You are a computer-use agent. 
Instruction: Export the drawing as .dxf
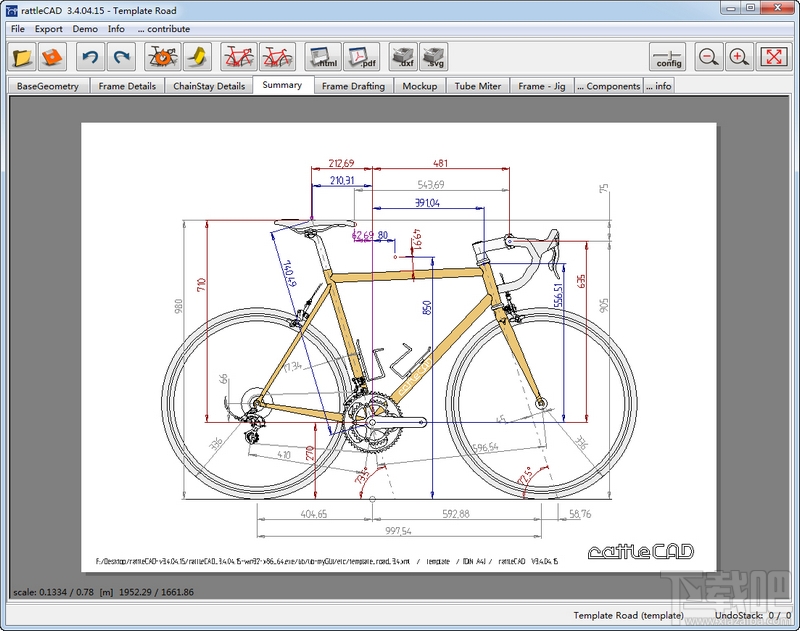pos(404,57)
